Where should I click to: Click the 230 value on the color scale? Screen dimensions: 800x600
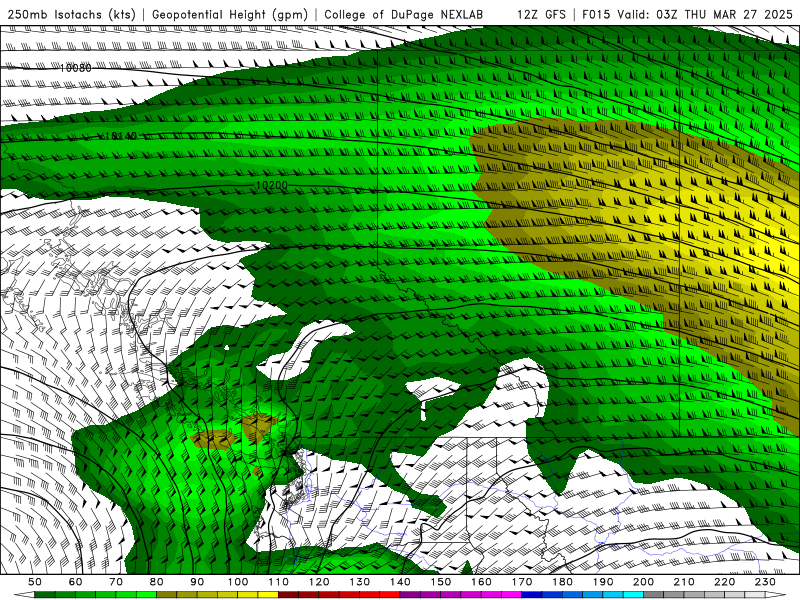tap(765, 582)
